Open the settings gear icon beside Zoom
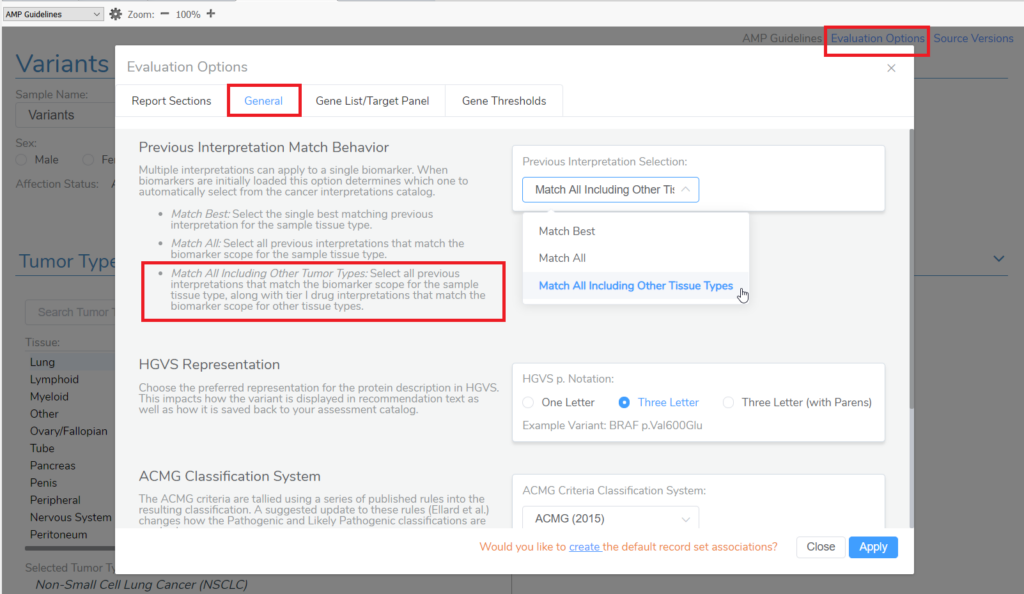Screen dimensions: 1024x594 pyautogui.click(x=116, y=14)
